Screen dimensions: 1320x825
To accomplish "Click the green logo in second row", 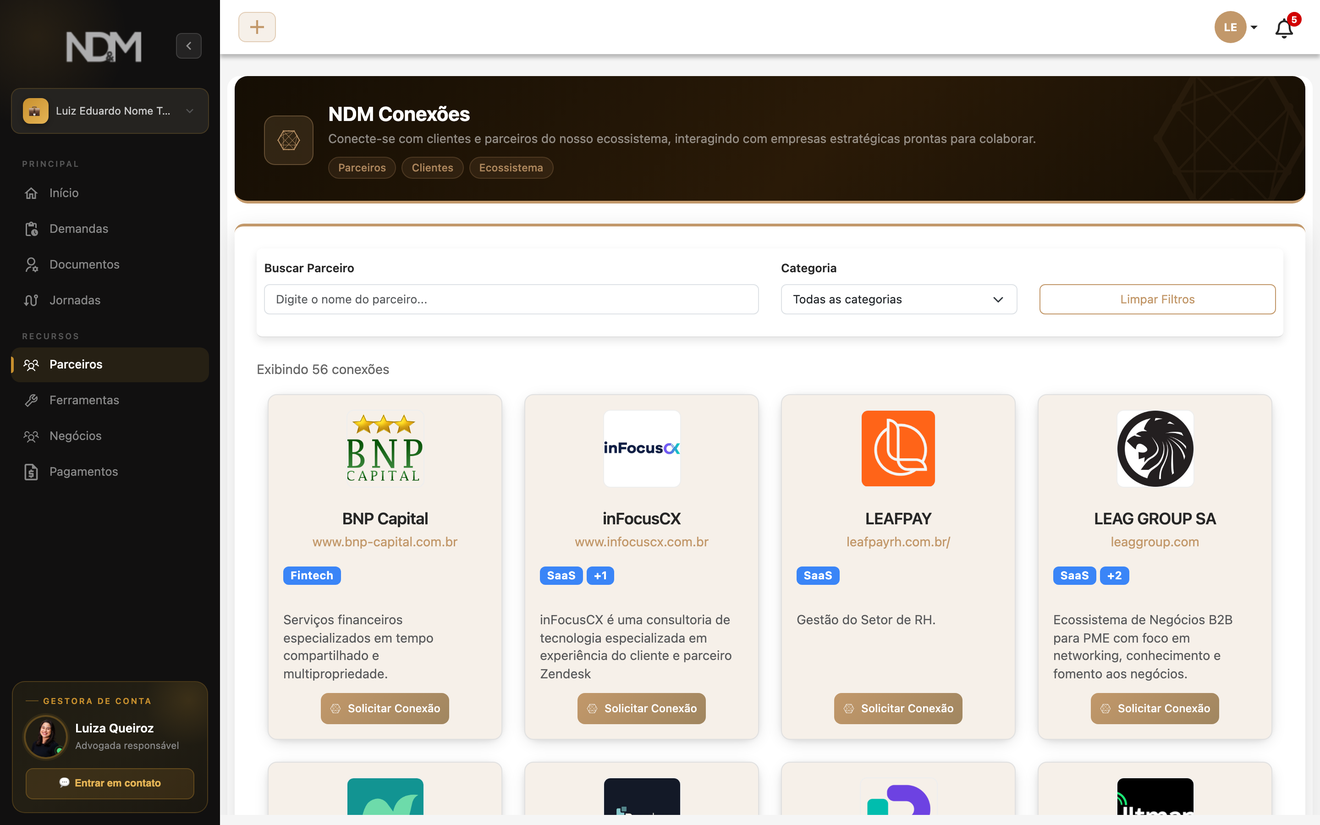I will (x=385, y=796).
